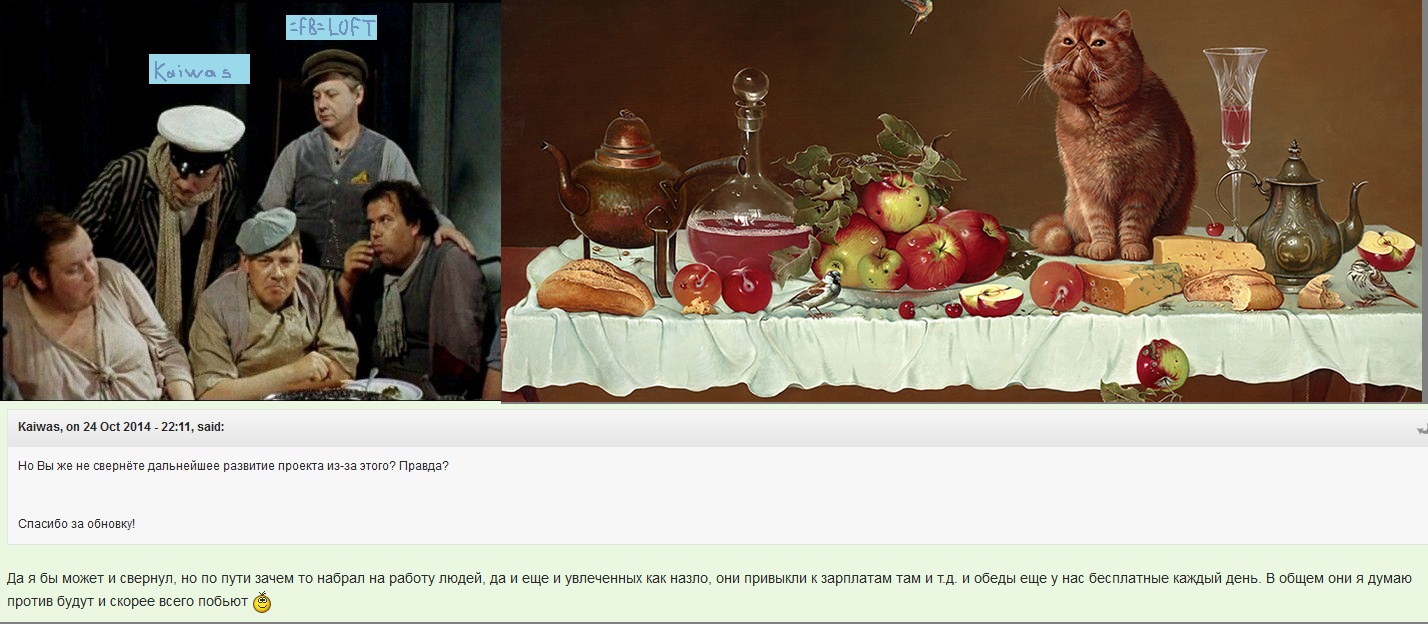Click the yellow smiley emoticon
1428x624 pixels.
point(262,602)
